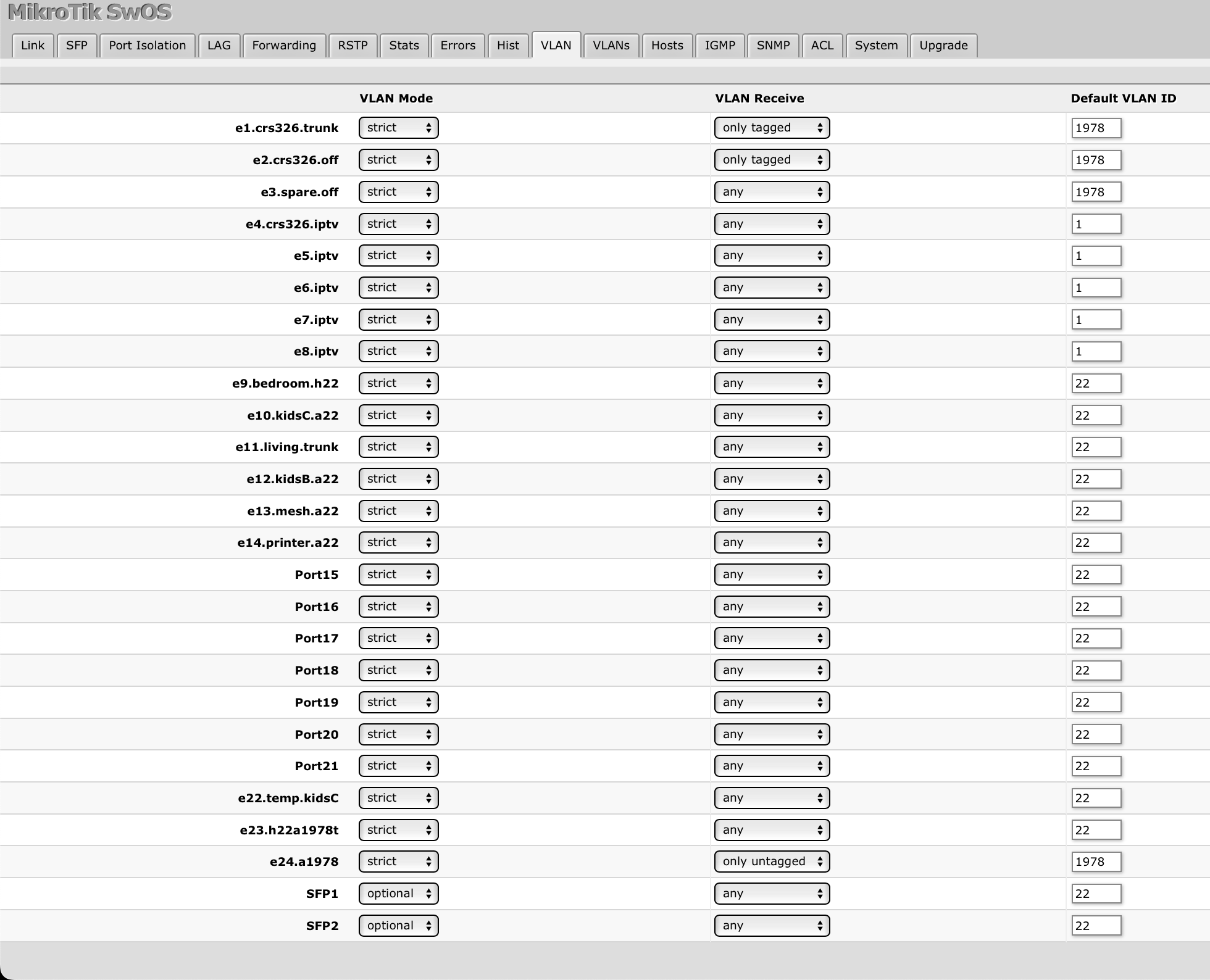Viewport: 1210px width, 980px height.
Task: Open VLAN Receive dropdown for e14.printer.a22
Action: coord(772,542)
